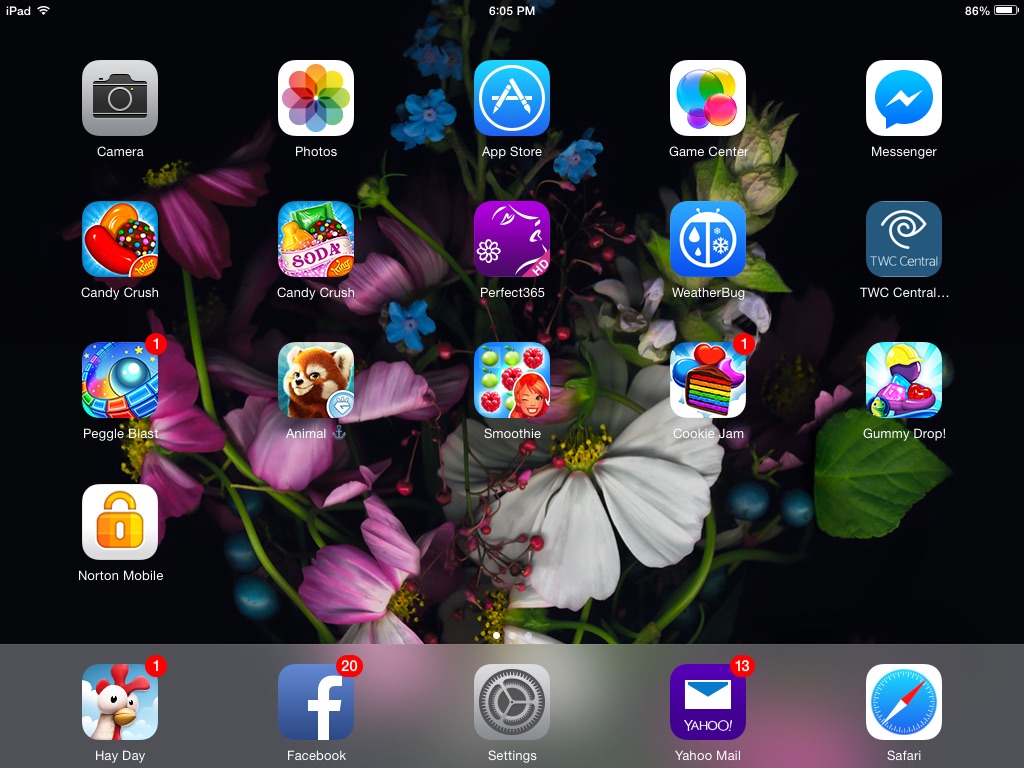Open Yahoo Mail from the dock
Screen dimensions: 1024x768
pos(707,702)
